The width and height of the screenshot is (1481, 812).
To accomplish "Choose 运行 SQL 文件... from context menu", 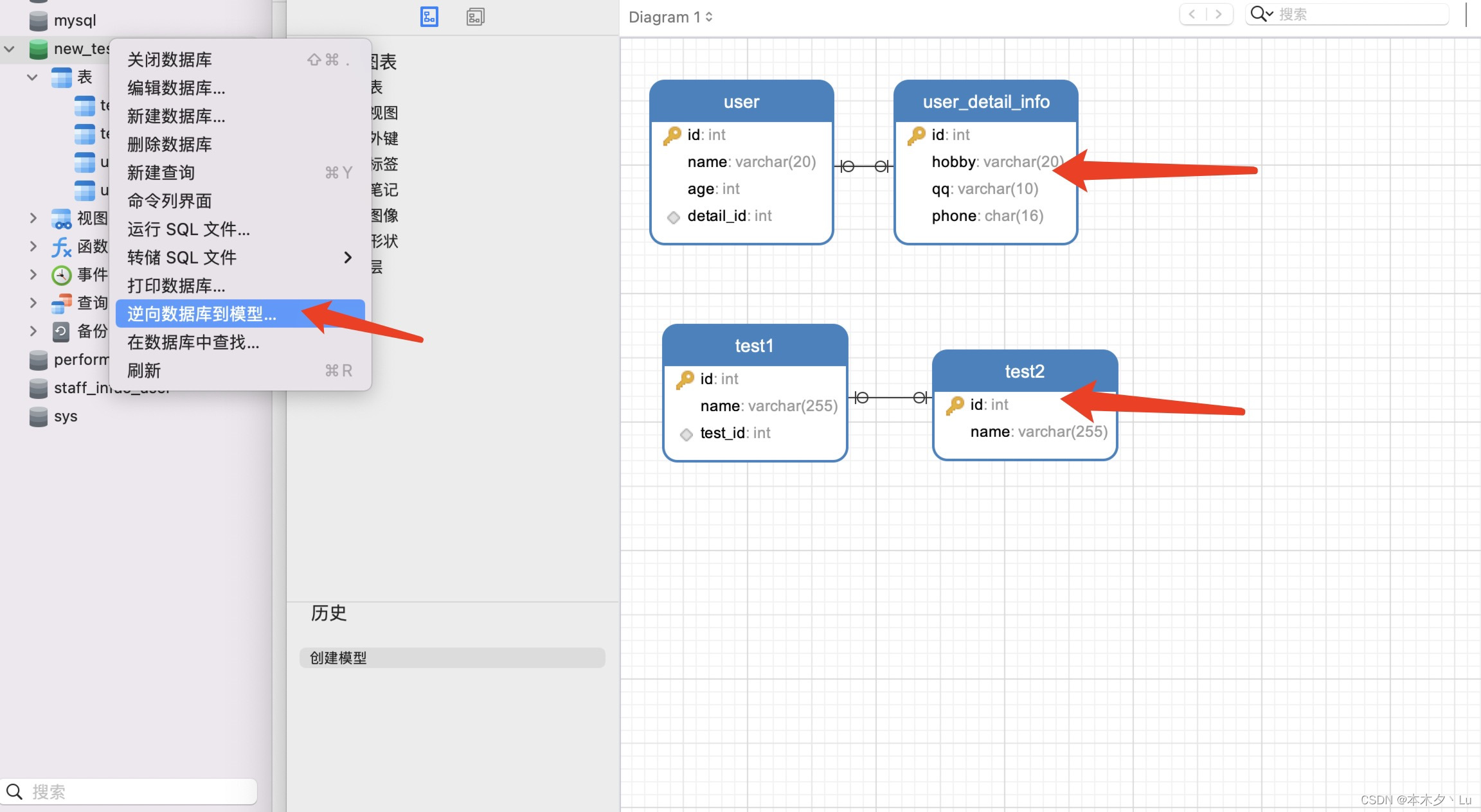I will click(240, 229).
